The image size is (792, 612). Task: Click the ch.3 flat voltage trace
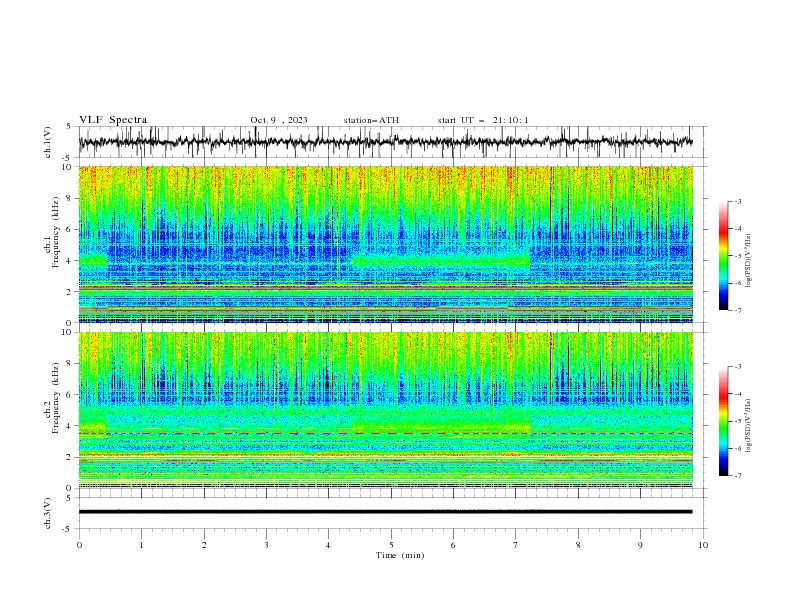386,512
